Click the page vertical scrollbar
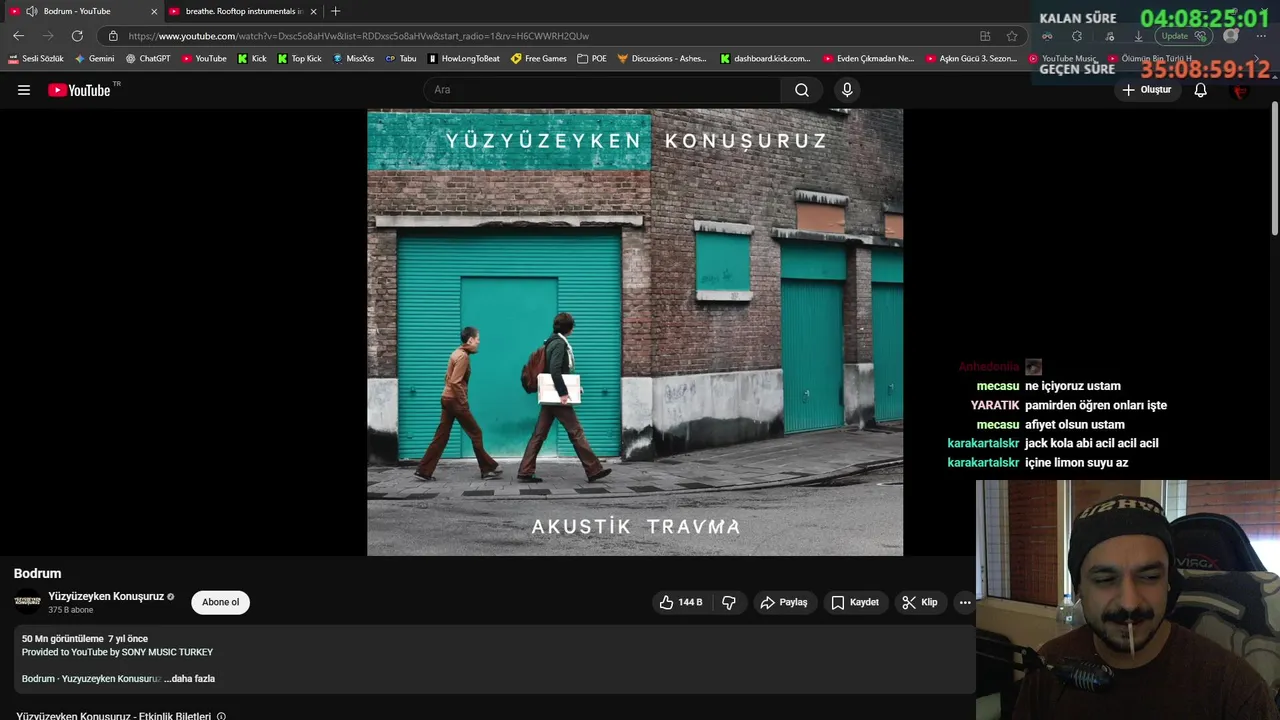The image size is (1280, 720). 1274,168
